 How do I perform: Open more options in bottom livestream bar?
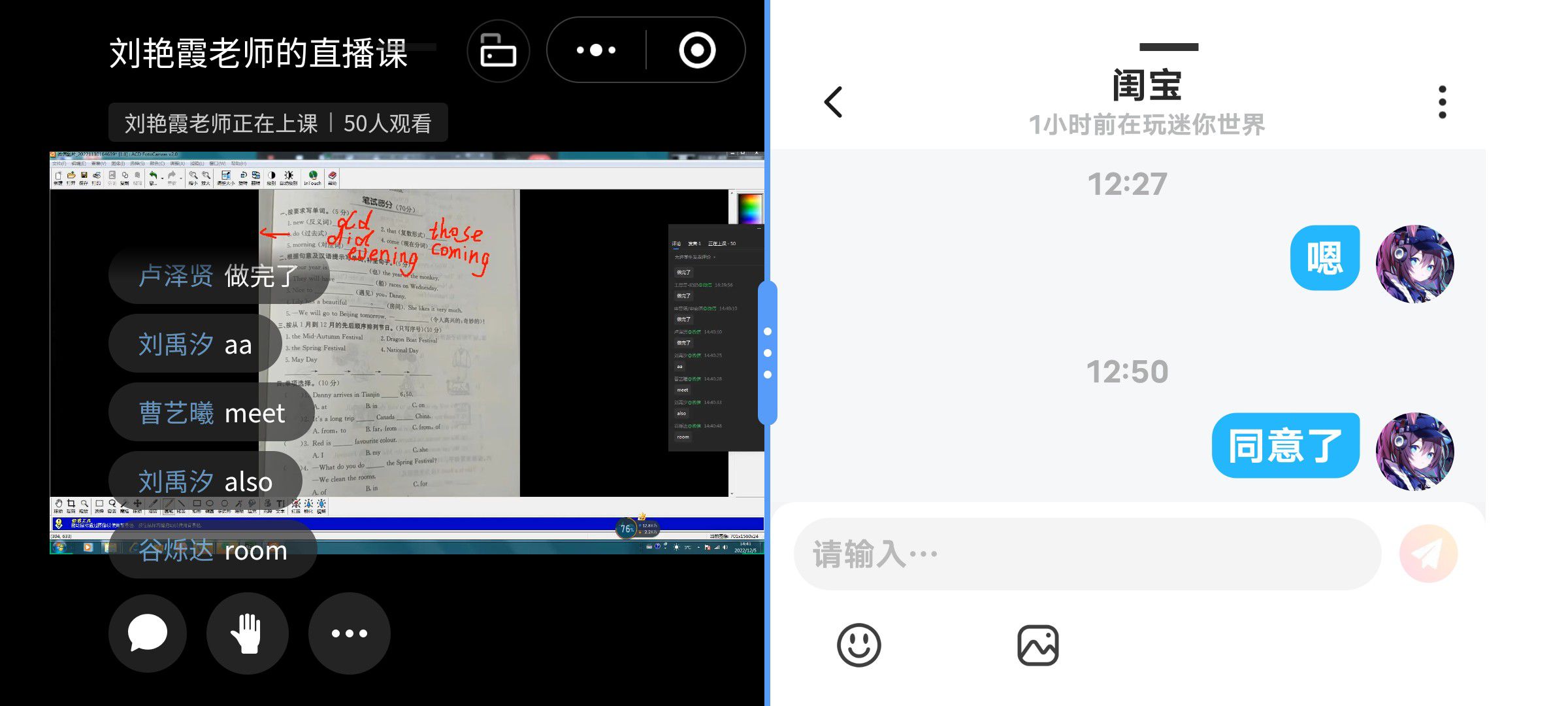click(x=350, y=633)
